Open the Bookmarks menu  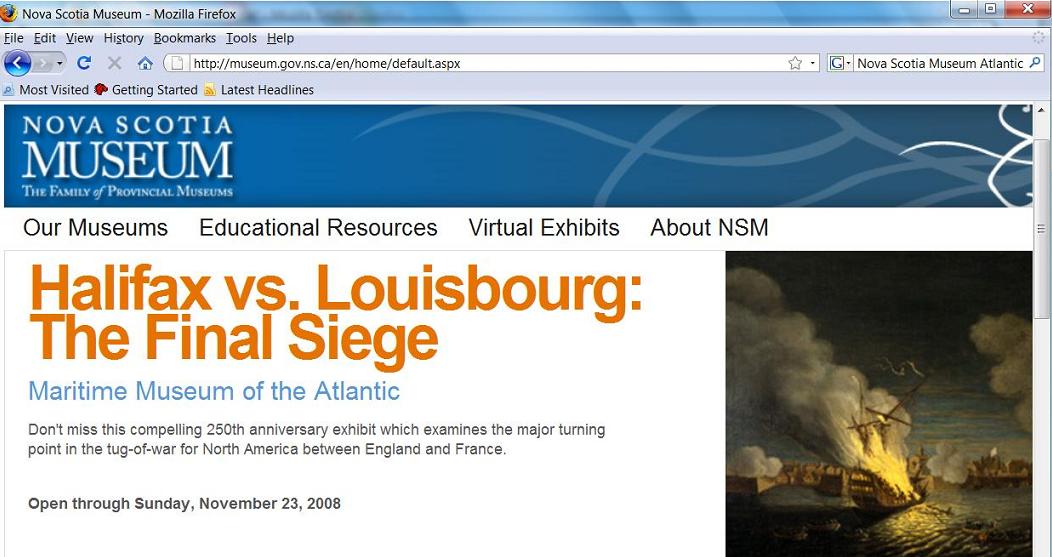pyautogui.click(x=185, y=38)
